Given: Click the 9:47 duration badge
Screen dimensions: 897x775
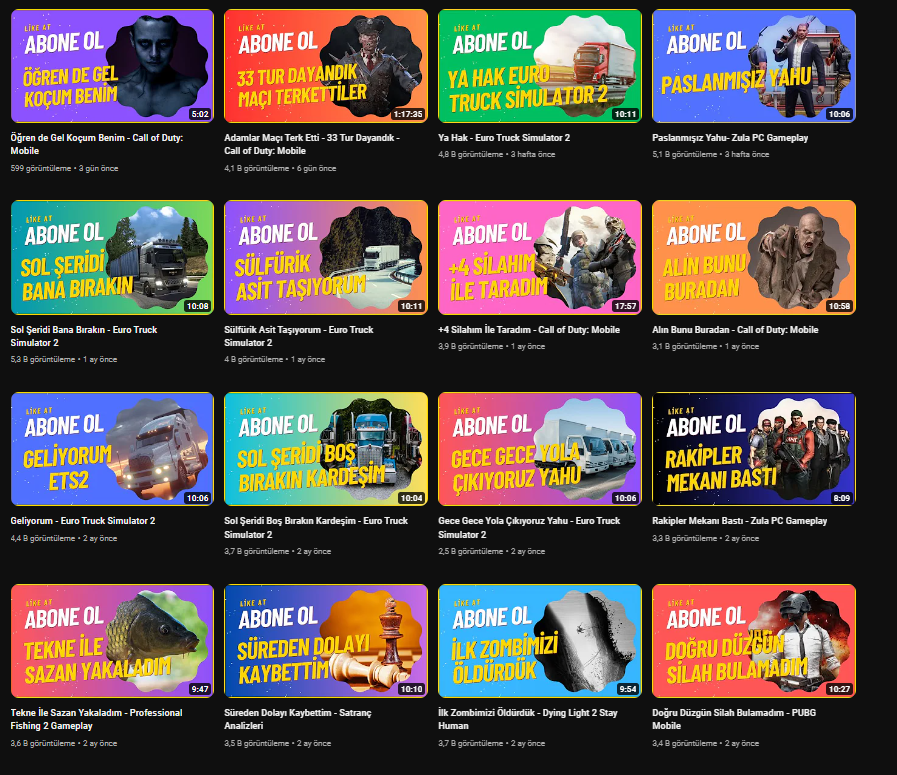Looking at the screenshot, I should click(x=200, y=689).
